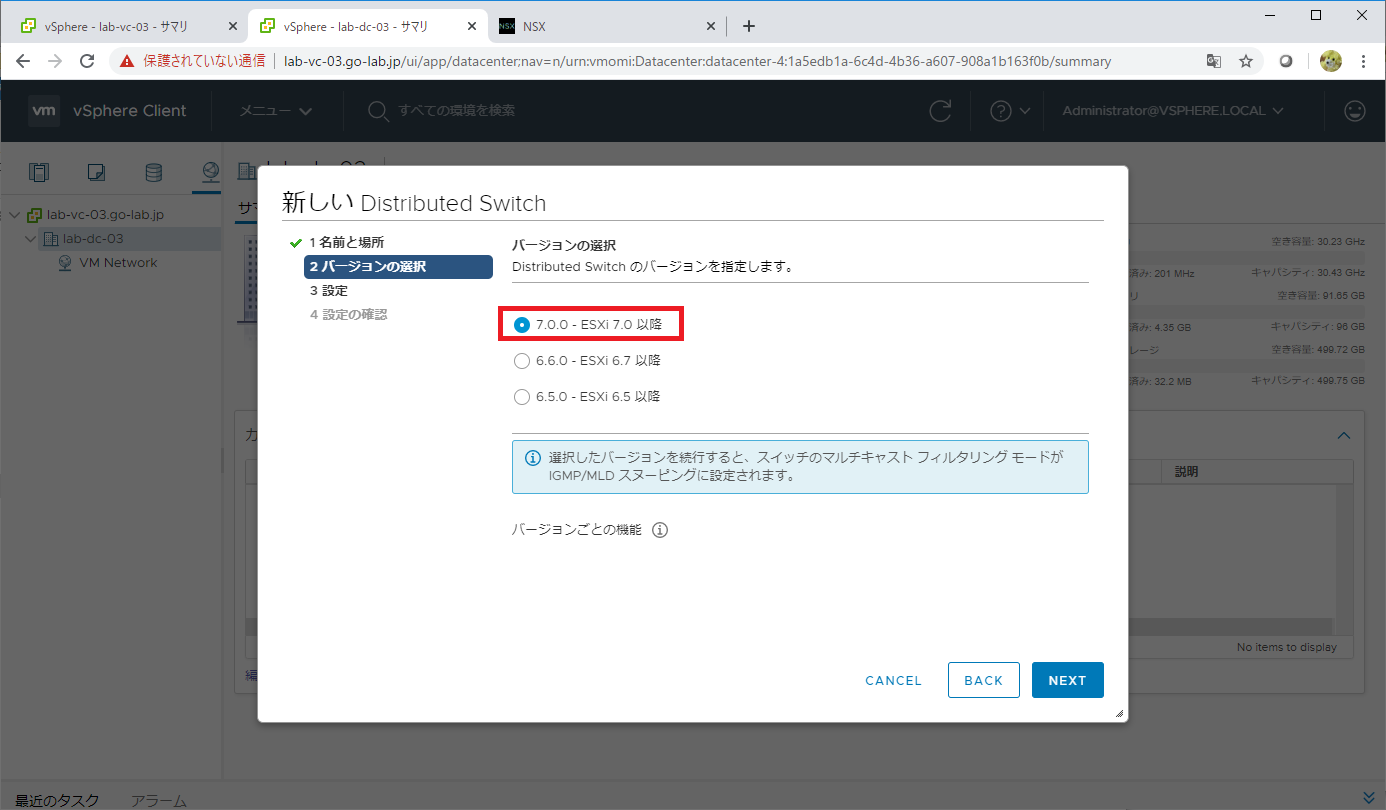Bookmark page with the star icon
This screenshot has height=810, width=1386.
coord(1246,61)
